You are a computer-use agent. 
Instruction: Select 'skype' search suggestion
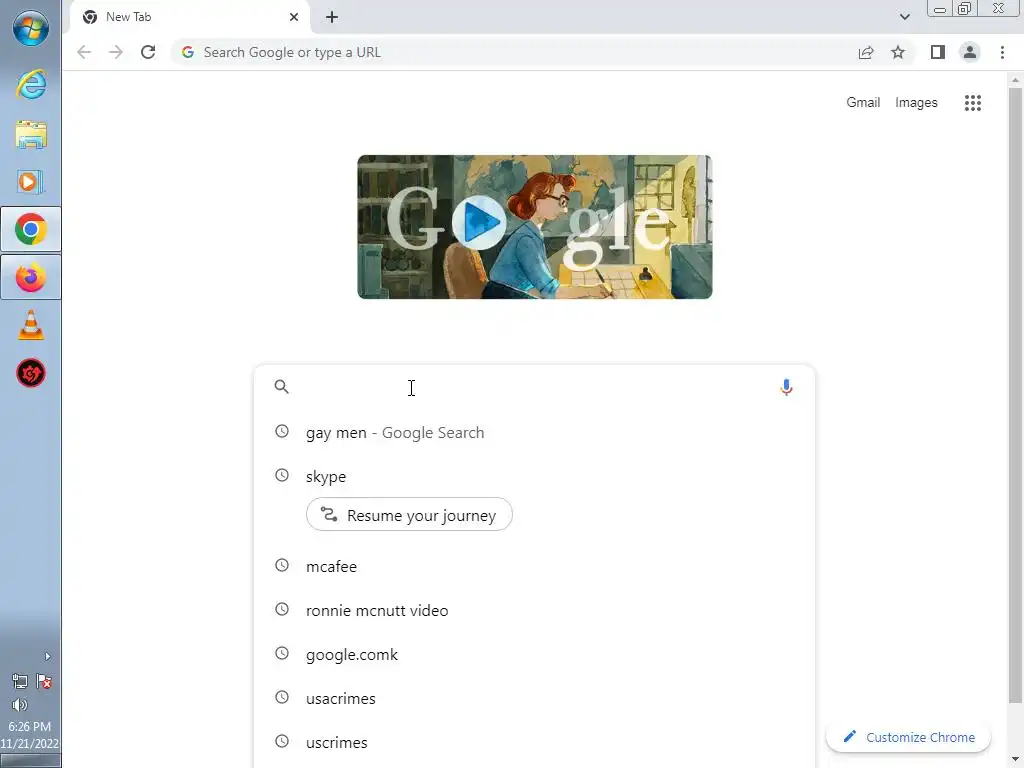[534, 476]
